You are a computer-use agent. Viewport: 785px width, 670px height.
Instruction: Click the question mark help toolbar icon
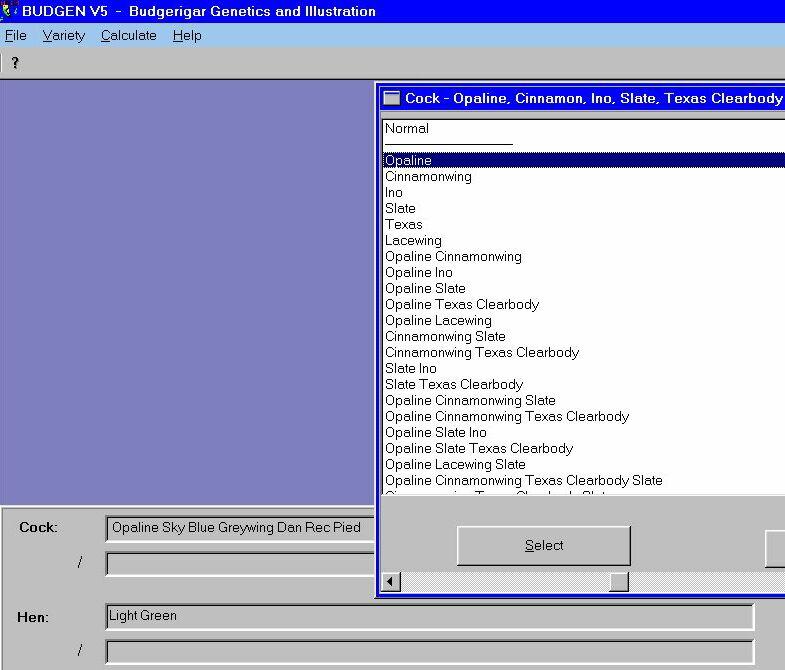coord(15,63)
